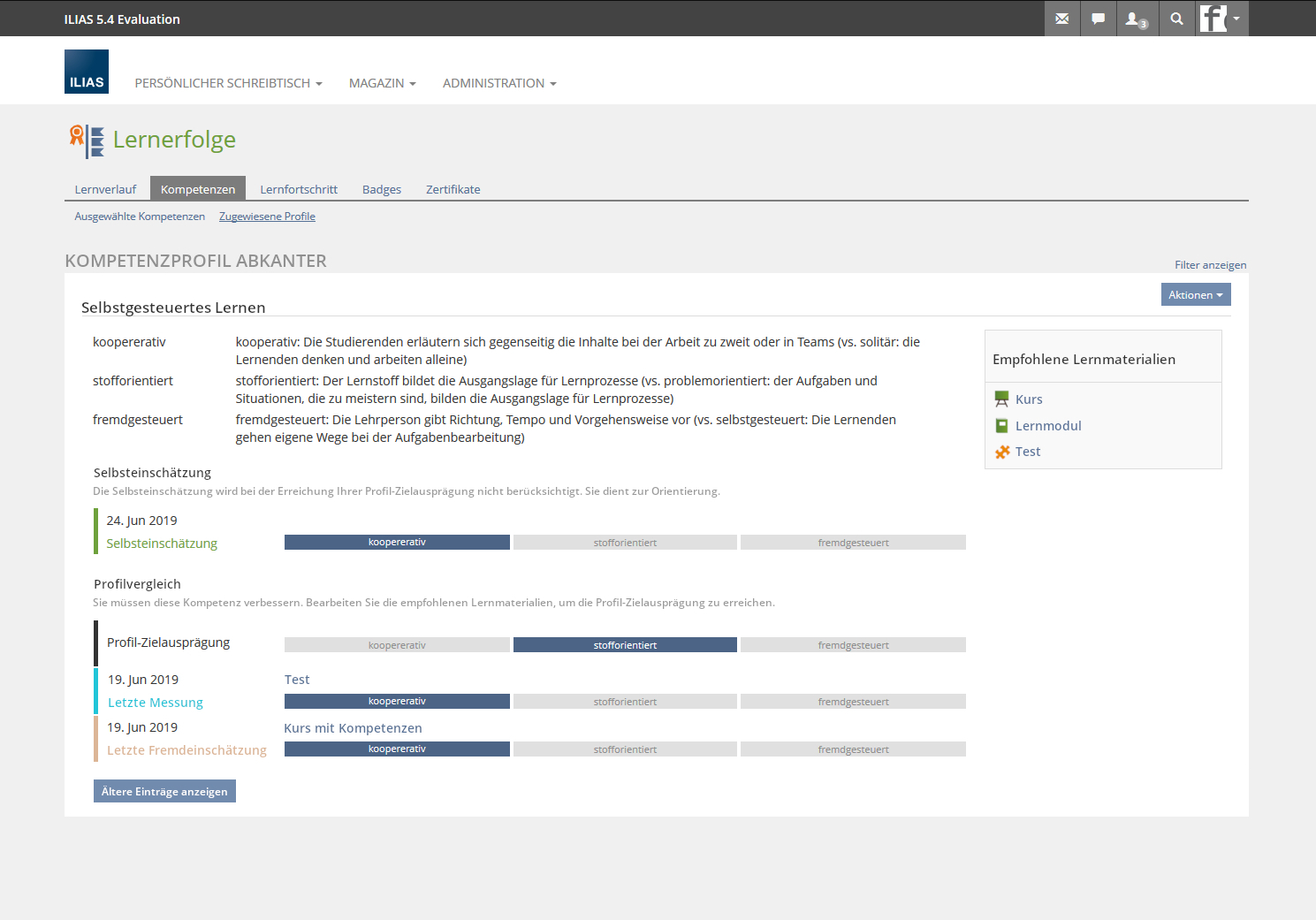Screen dimensions: 1316x920
Task: Click Ältere Einträge anzeigen button
Action: click(164, 791)
